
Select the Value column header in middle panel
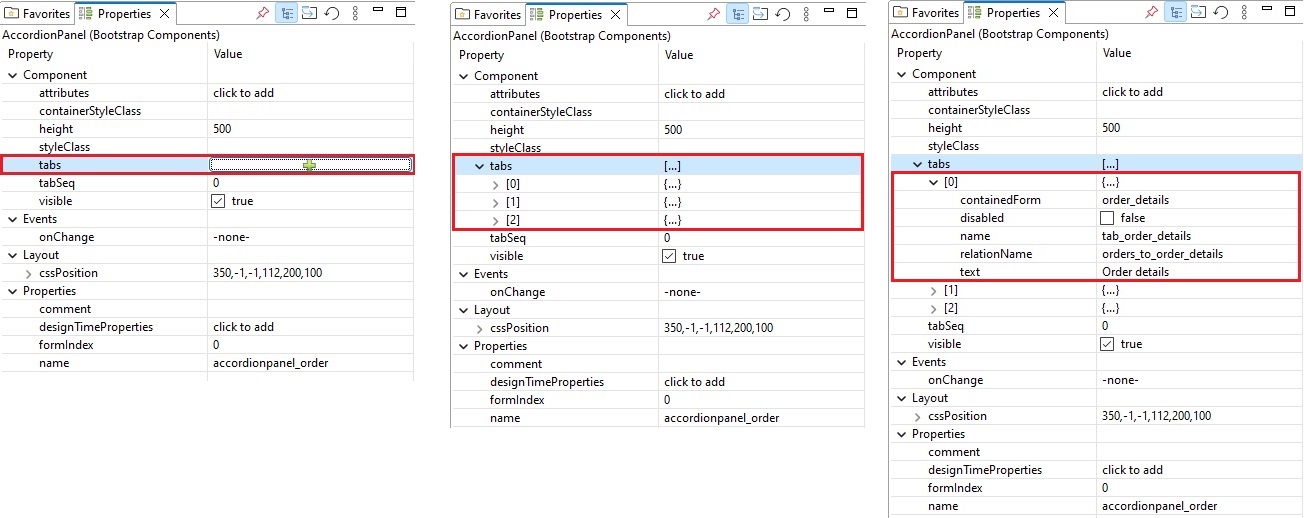coord(678,55)
